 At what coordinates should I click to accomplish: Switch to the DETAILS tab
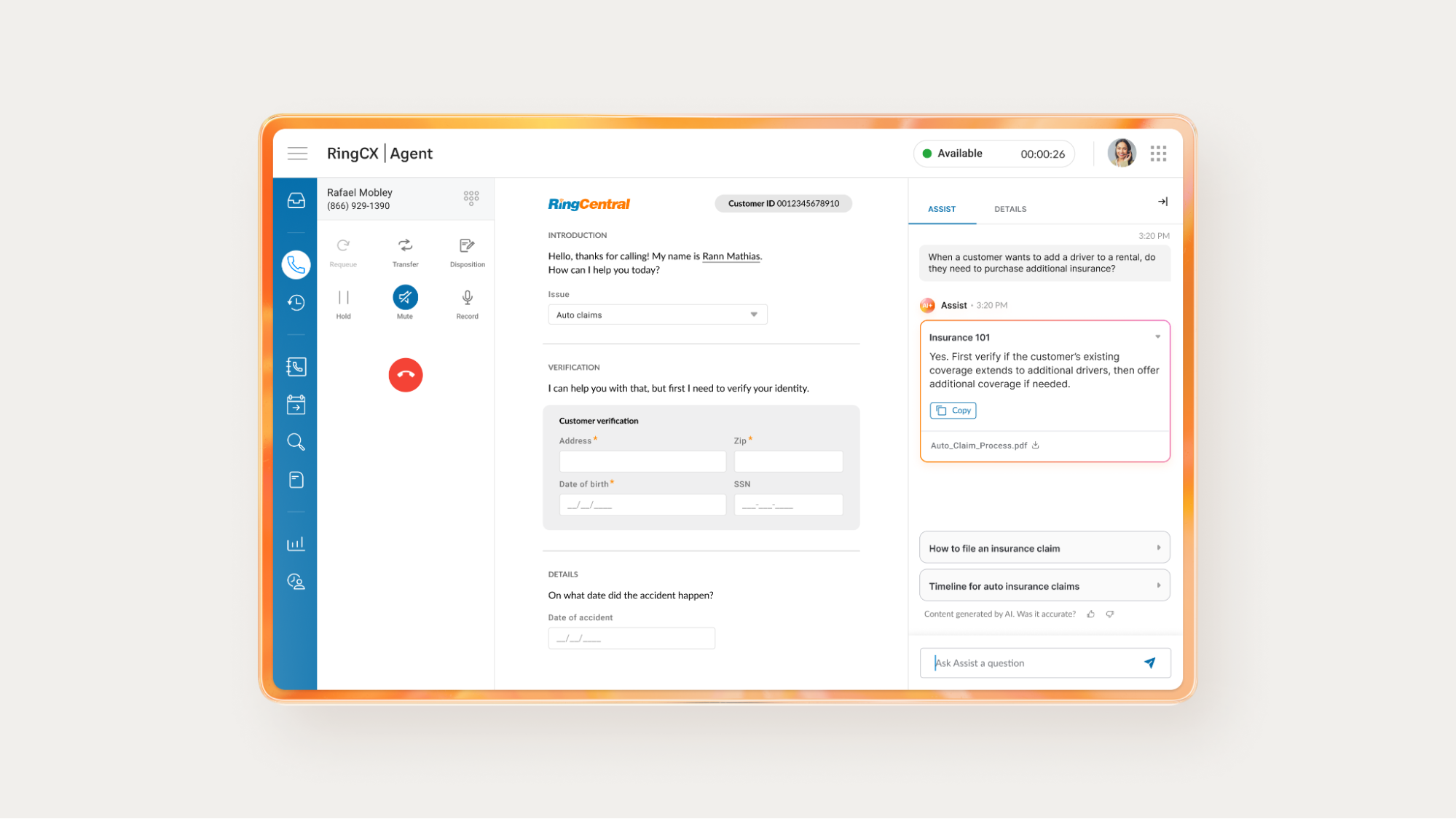[x=1010, y=209]
